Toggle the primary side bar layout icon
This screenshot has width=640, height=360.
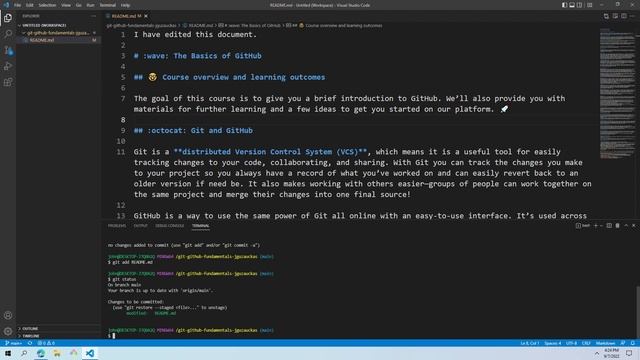point(564,5)
